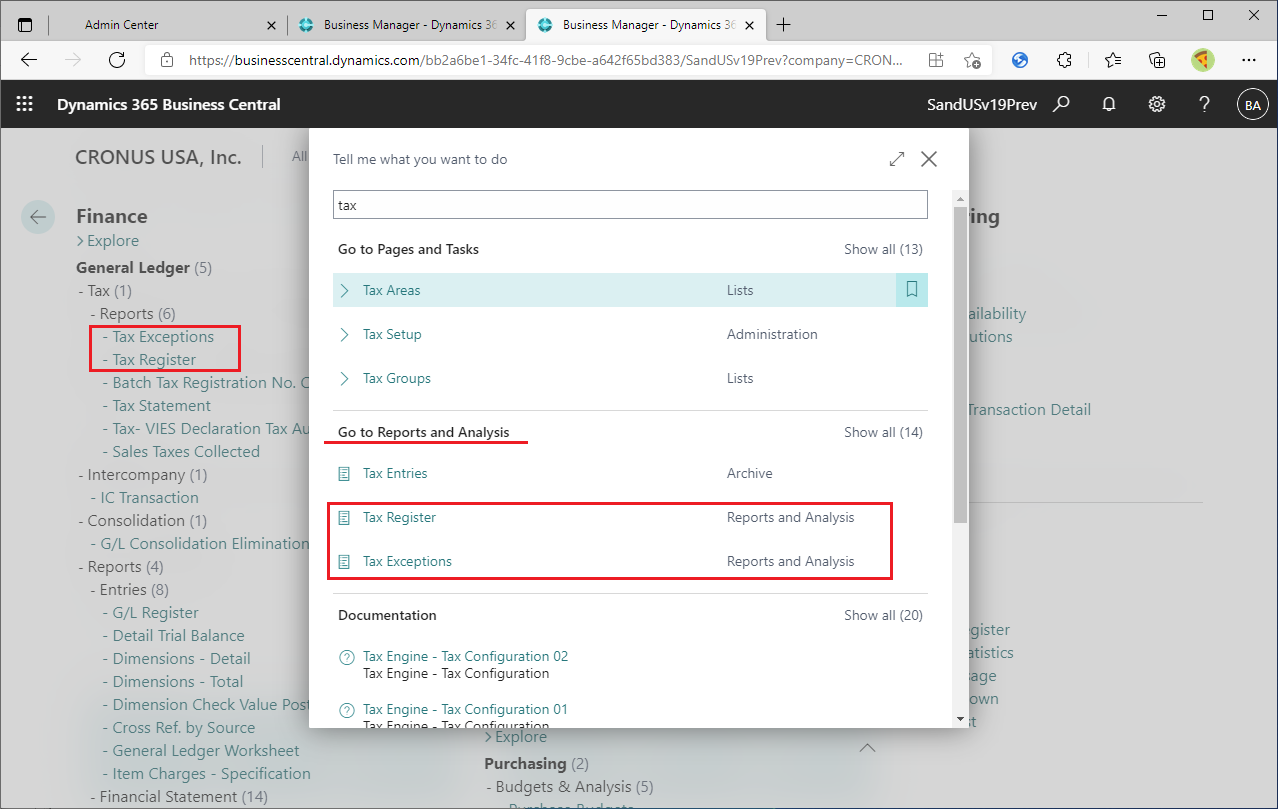This screenshot has height=809, width=1278.
Task: Collapse the Explore section with the caret
Action: click(x=867, y=747)
